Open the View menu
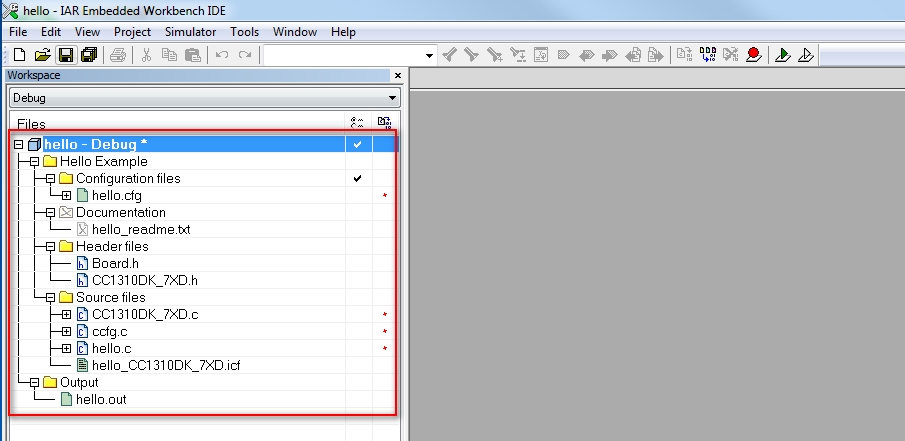Viewport: 905px width, 441px height. [x=87, y=32]
